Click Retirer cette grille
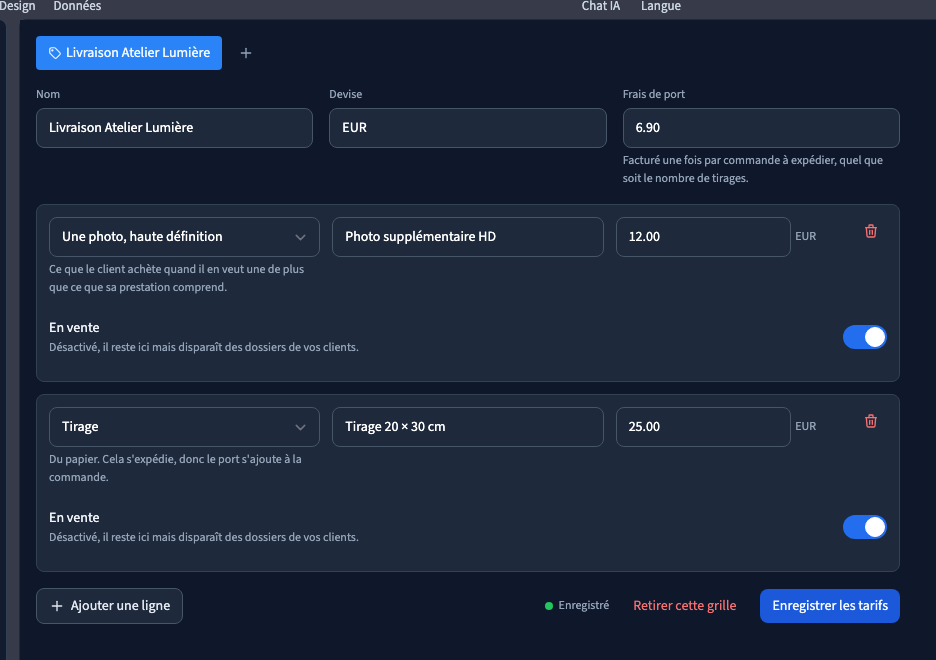This screenshot has height=660, width=936. pyautogui.click(x=685, y=606)
